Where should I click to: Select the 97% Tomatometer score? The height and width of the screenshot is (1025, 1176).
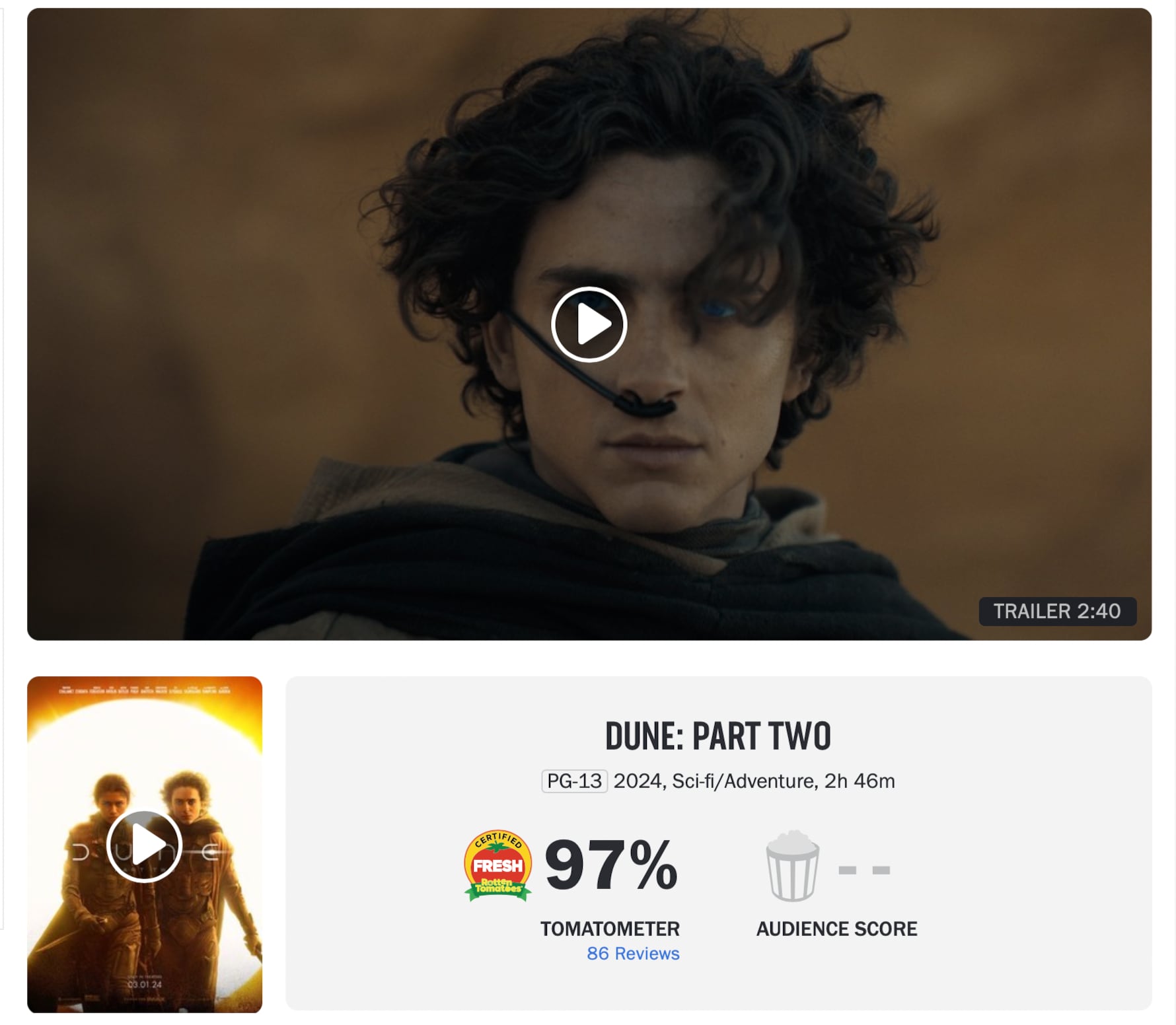pyautogui.click(x=611, y=865)
